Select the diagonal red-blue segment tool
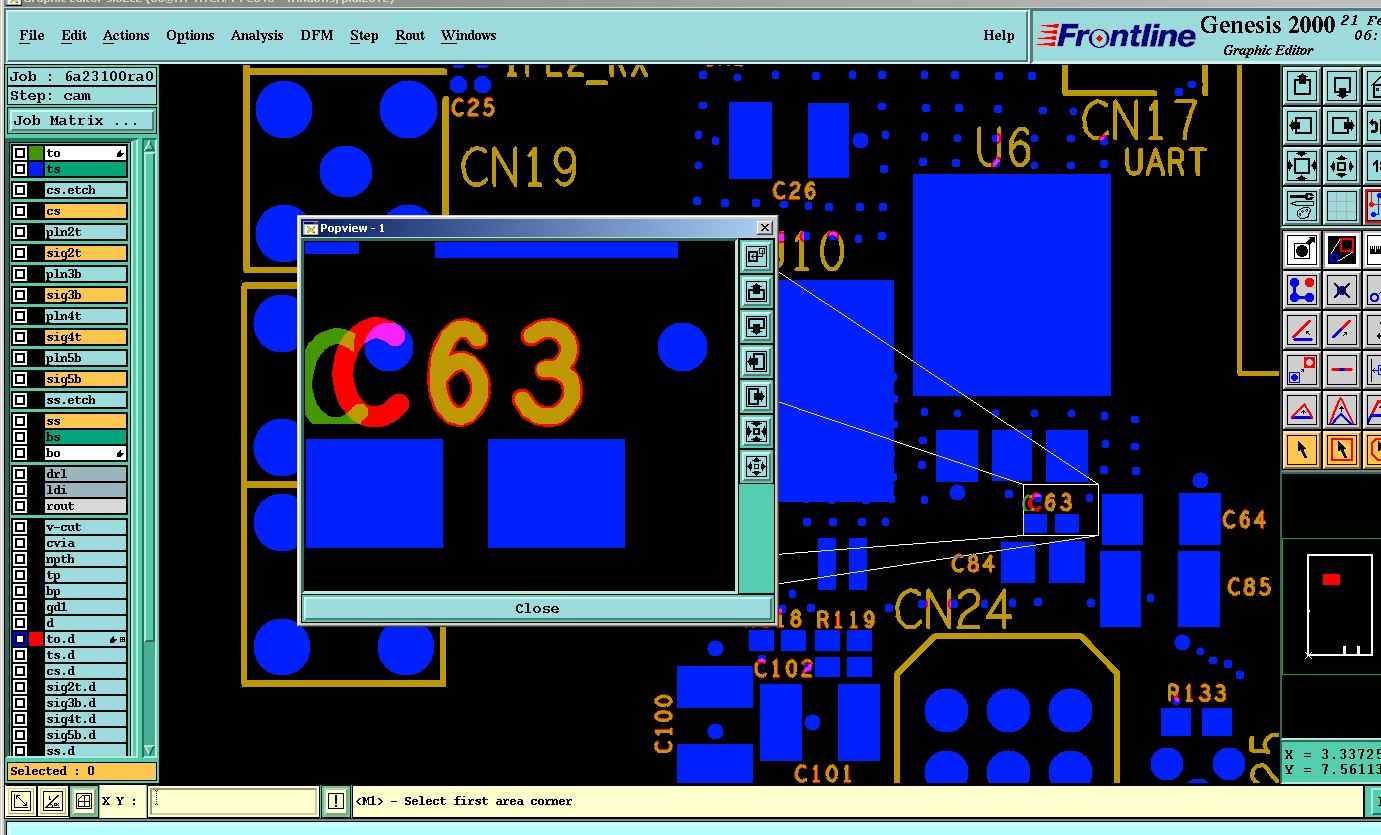 (1341, 329)
